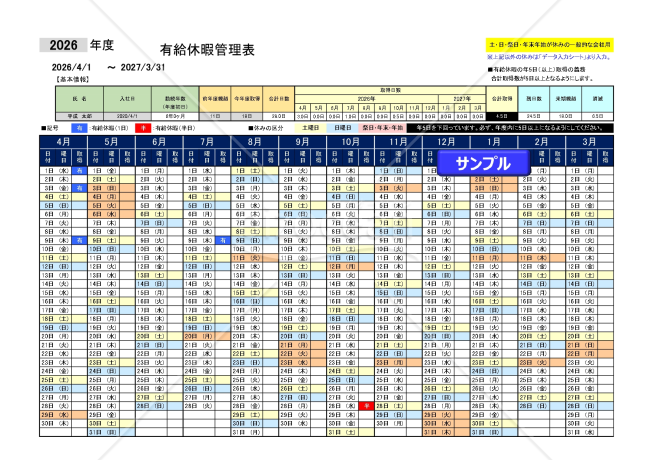Select the 12月 month header
The image size is (650, 460).
pyautogui.click(x=446, y=142)
